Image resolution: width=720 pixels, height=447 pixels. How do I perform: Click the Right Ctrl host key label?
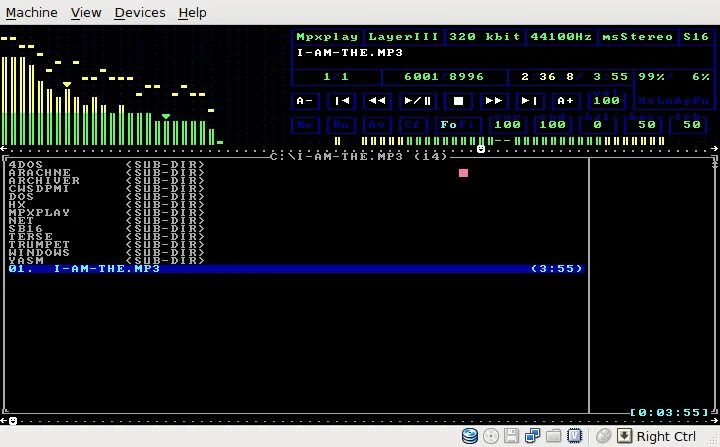tap(666, 436)
